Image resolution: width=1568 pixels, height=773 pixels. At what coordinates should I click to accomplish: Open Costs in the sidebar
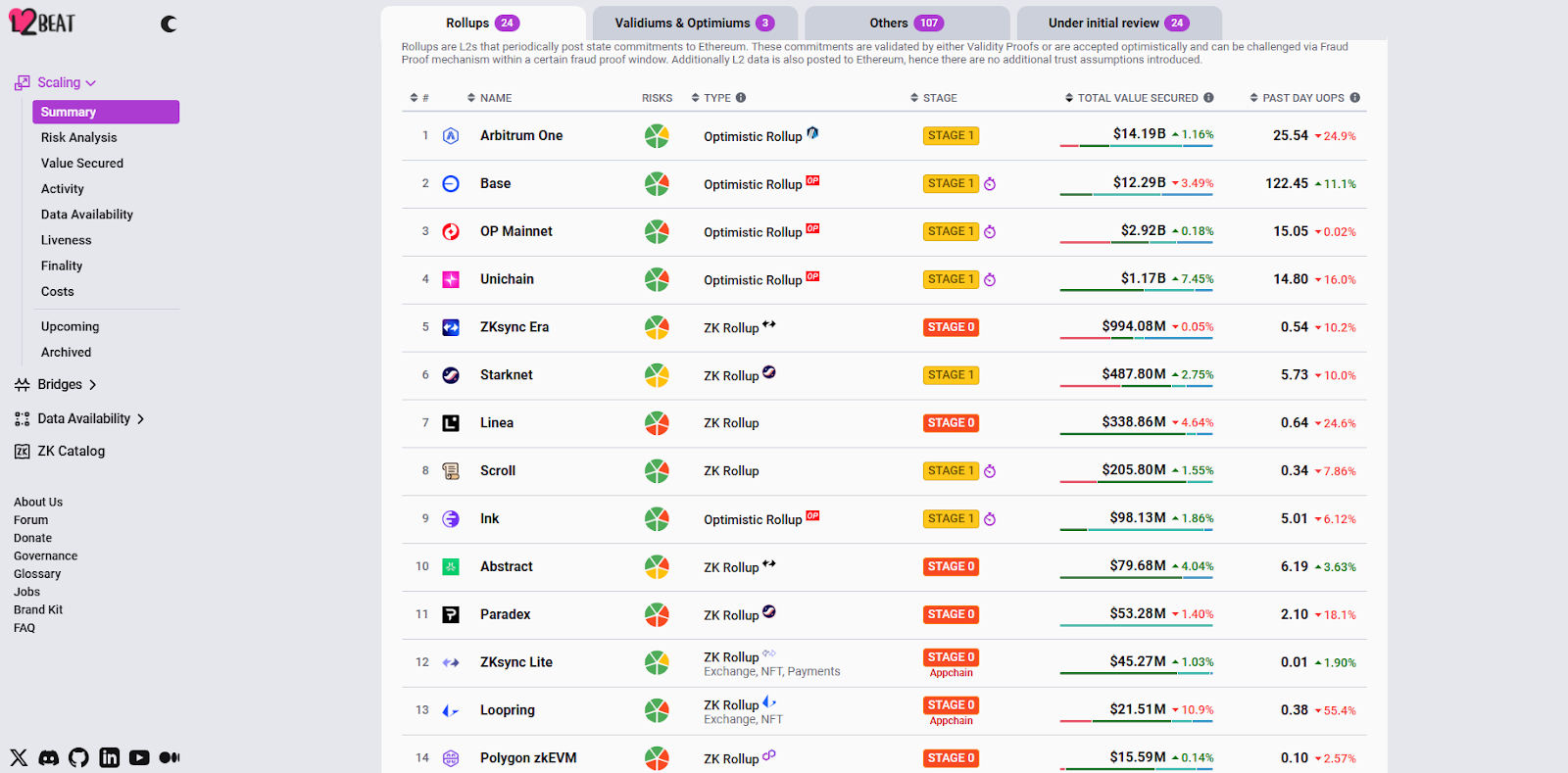[x=58, y=291]
